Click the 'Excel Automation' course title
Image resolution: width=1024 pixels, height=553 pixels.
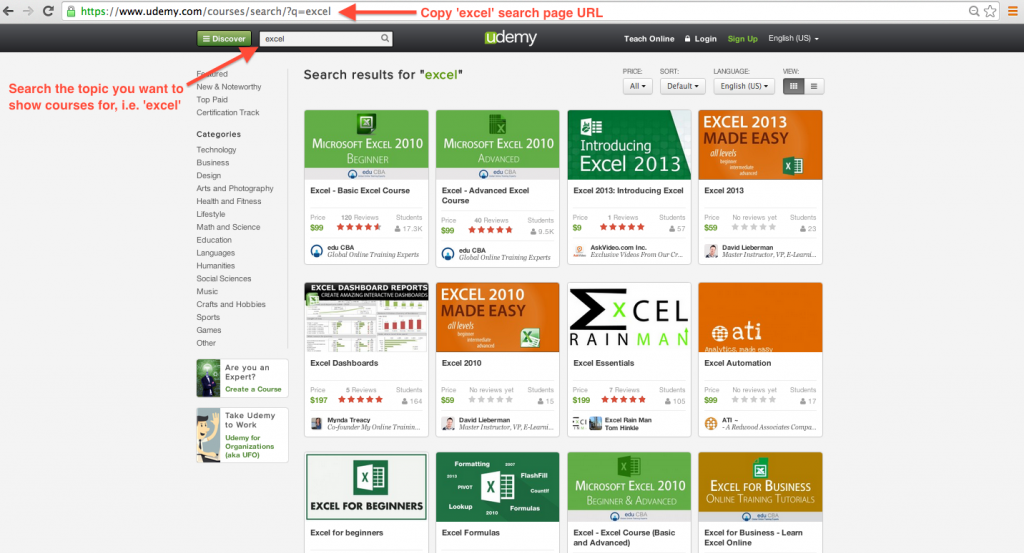(737, 363)
